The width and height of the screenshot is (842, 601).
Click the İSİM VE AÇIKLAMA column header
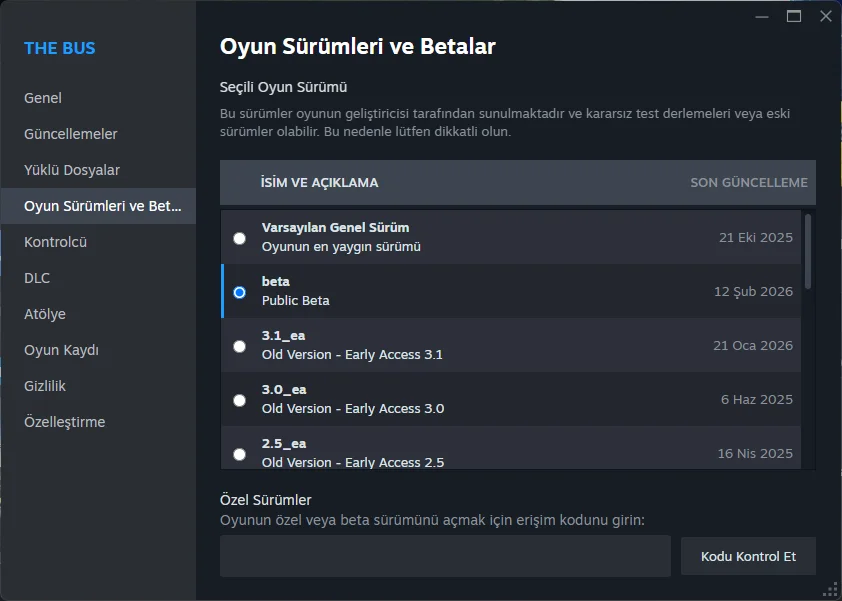(319, 183)
